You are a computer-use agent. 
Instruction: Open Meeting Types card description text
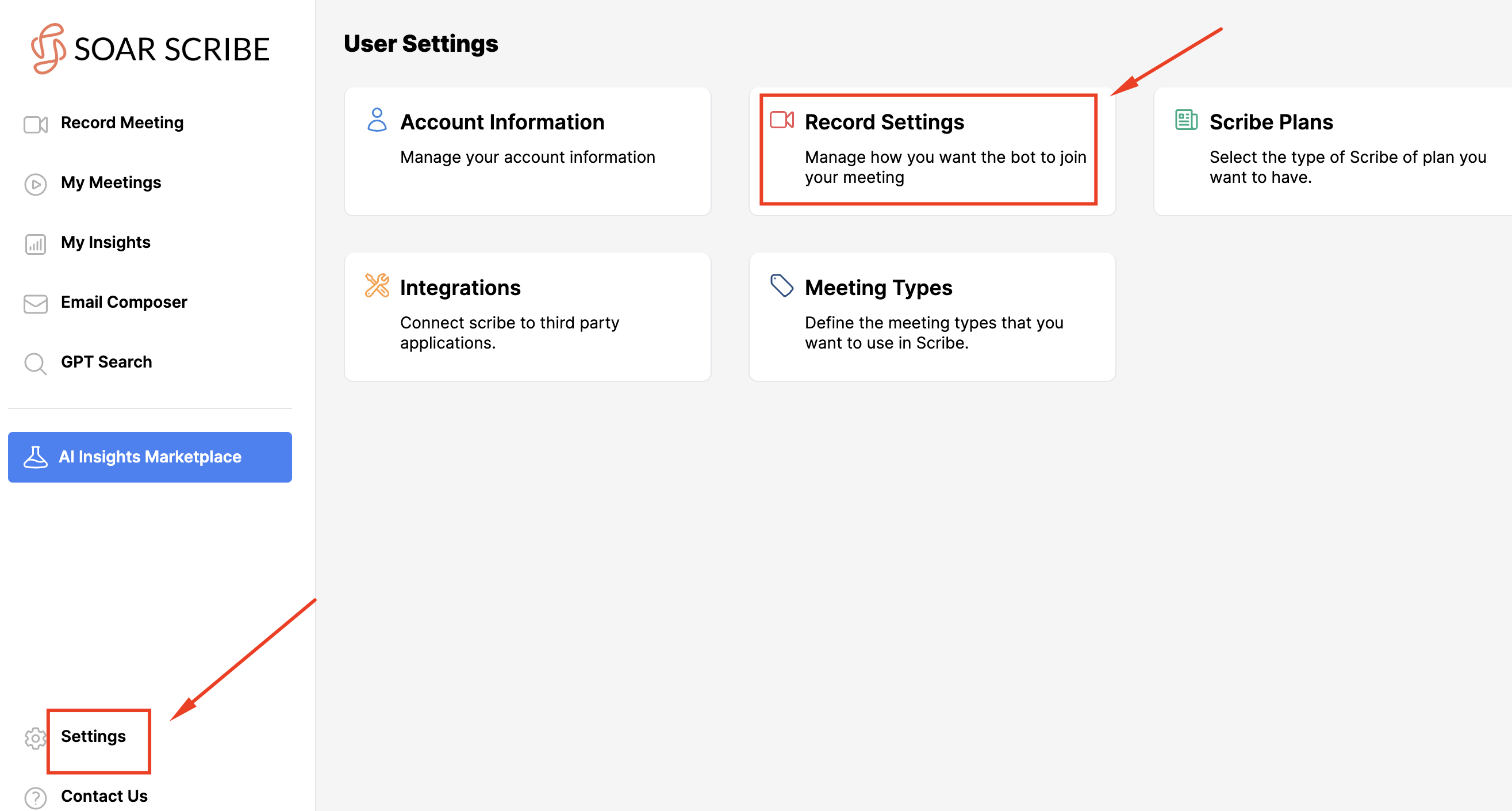coord(933,332)
